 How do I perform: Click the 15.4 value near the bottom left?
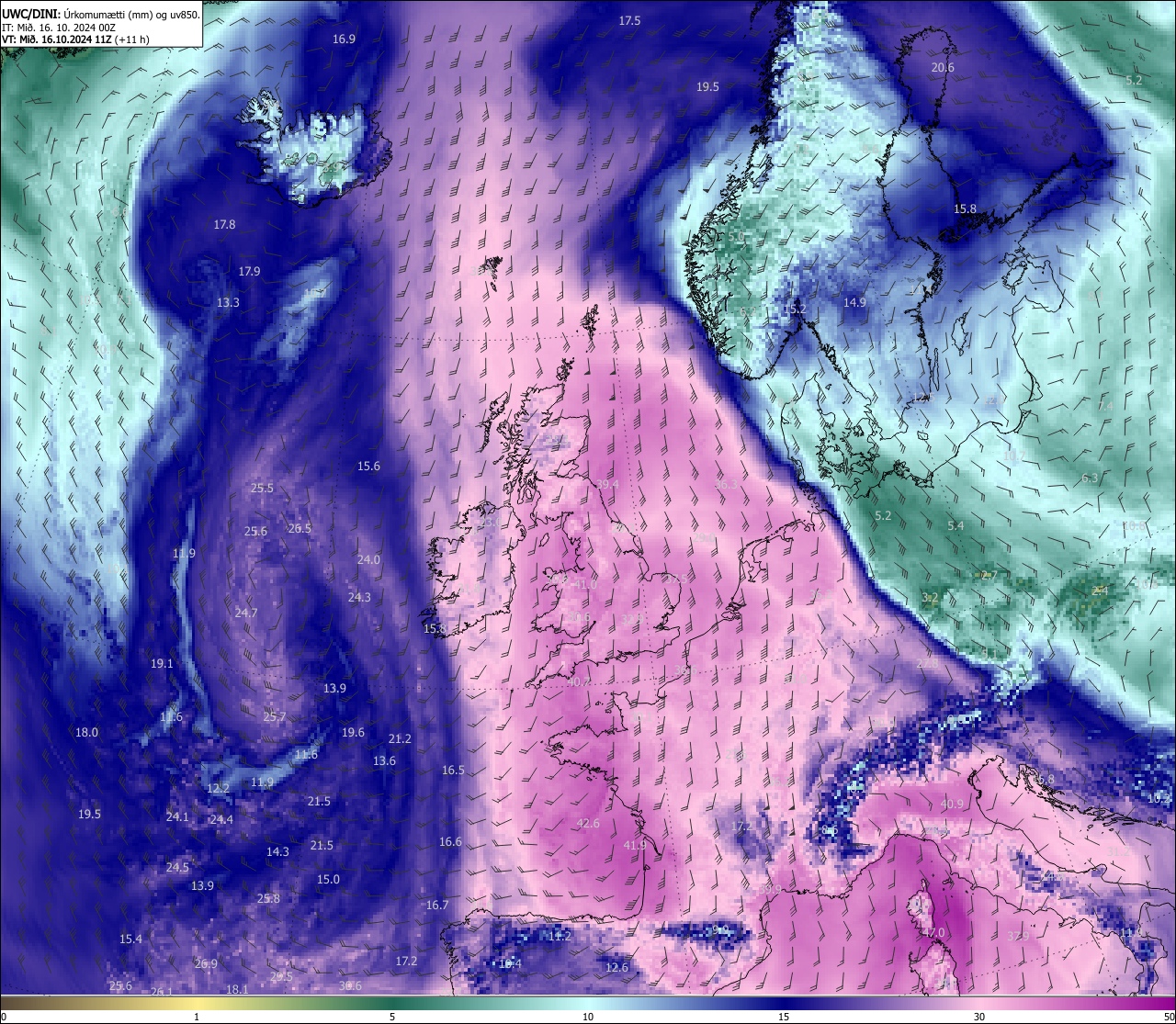tap(130, 940)
